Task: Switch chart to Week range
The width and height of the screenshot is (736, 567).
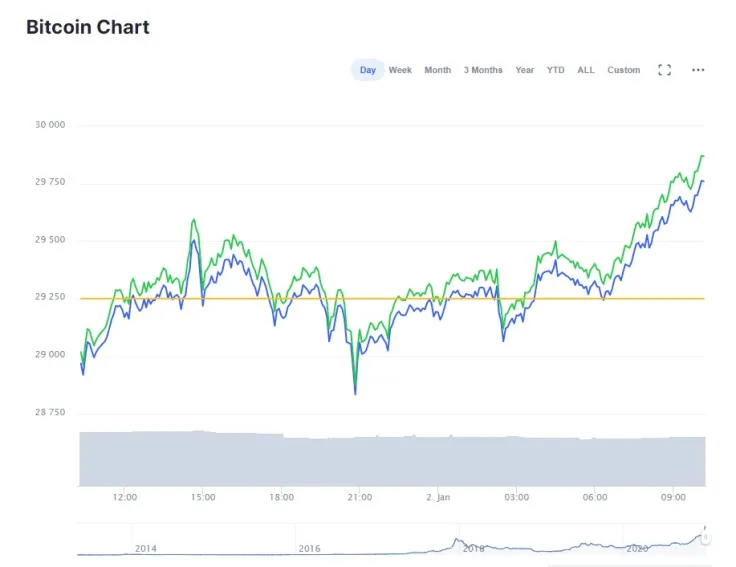Action: (400, 70)
